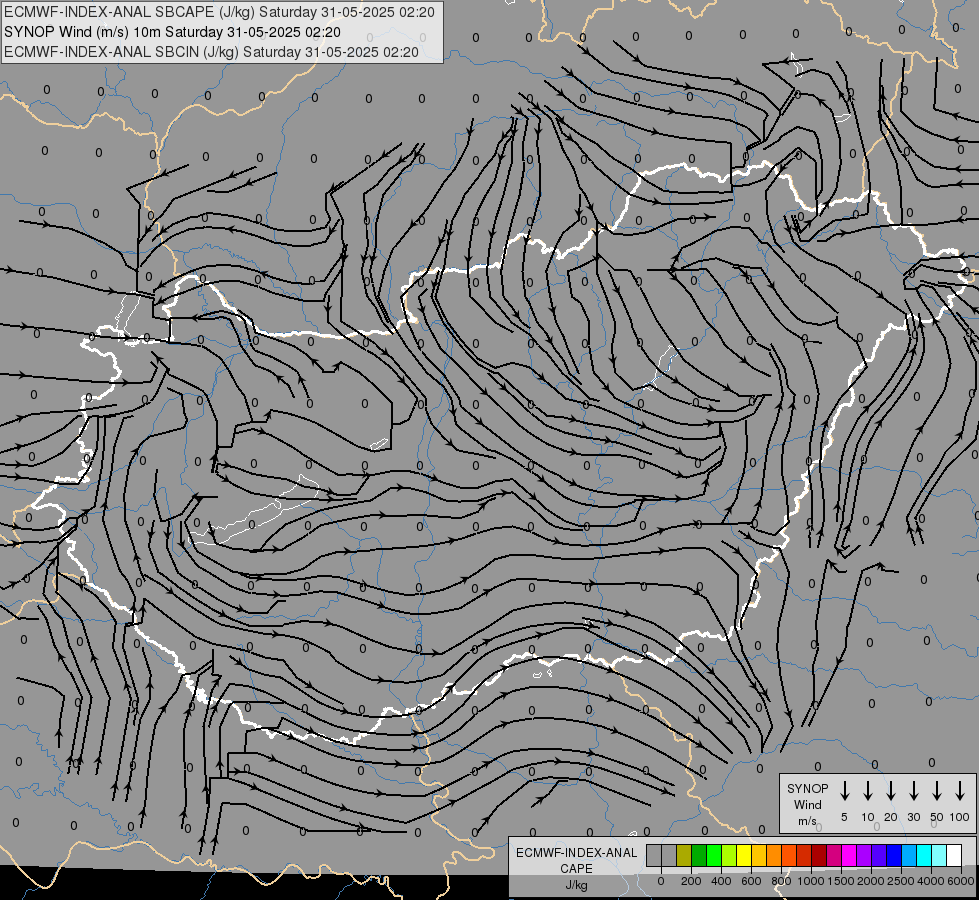The width and height of the screenshot is (979, 900).
Task: Pick the dark red swatch in the CAPE scale
Action: pos(820,855)
